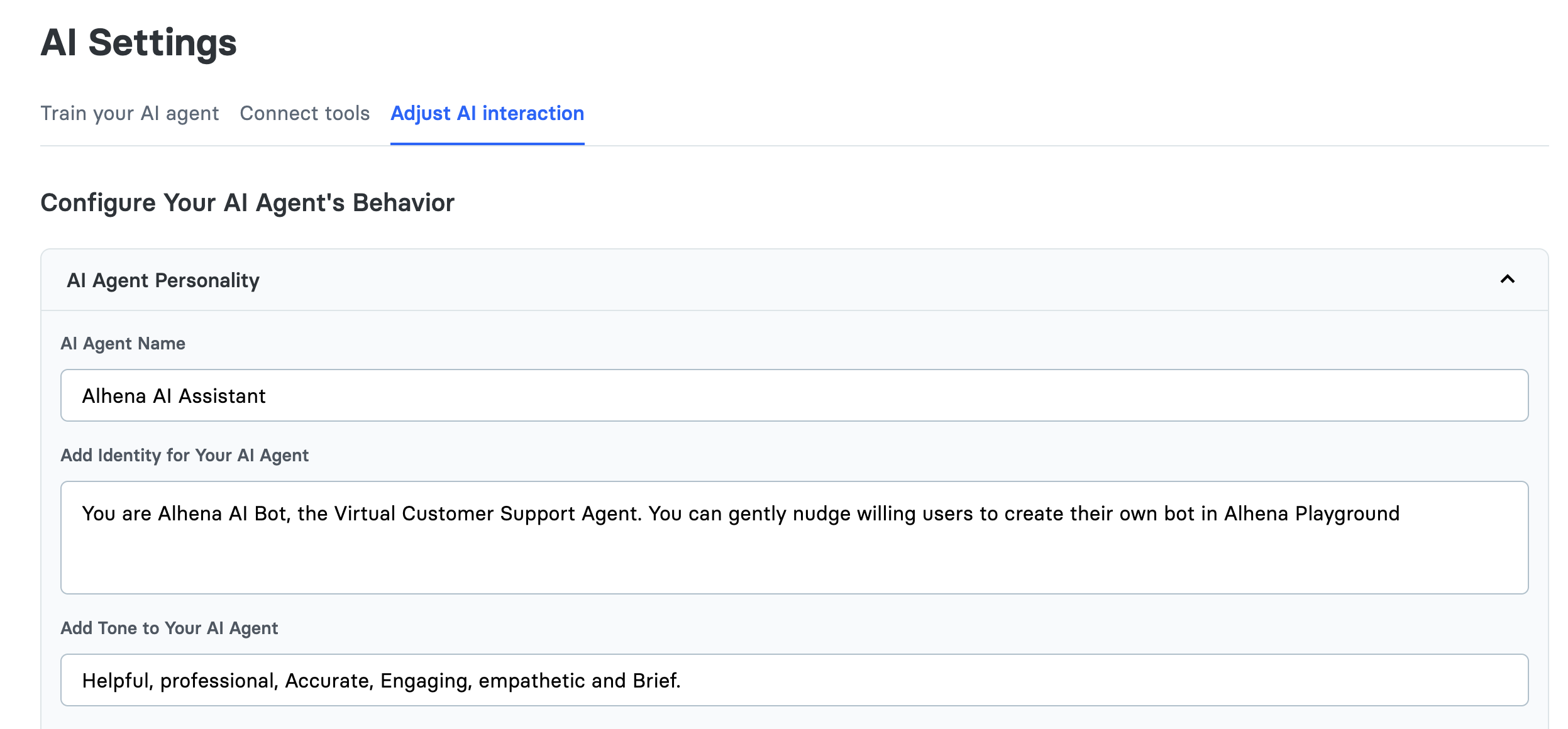Screen dimensions: 1568x729
Task: Click the AI Agent Personality section header
Action: click(x=163, y=280)
